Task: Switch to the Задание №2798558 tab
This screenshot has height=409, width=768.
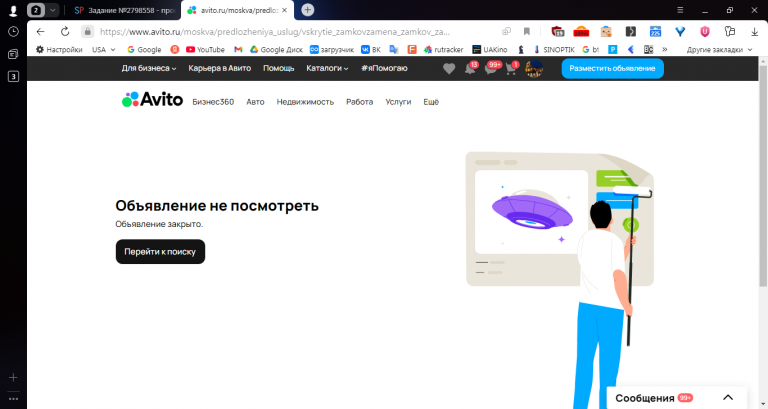Action: [123, 10]
